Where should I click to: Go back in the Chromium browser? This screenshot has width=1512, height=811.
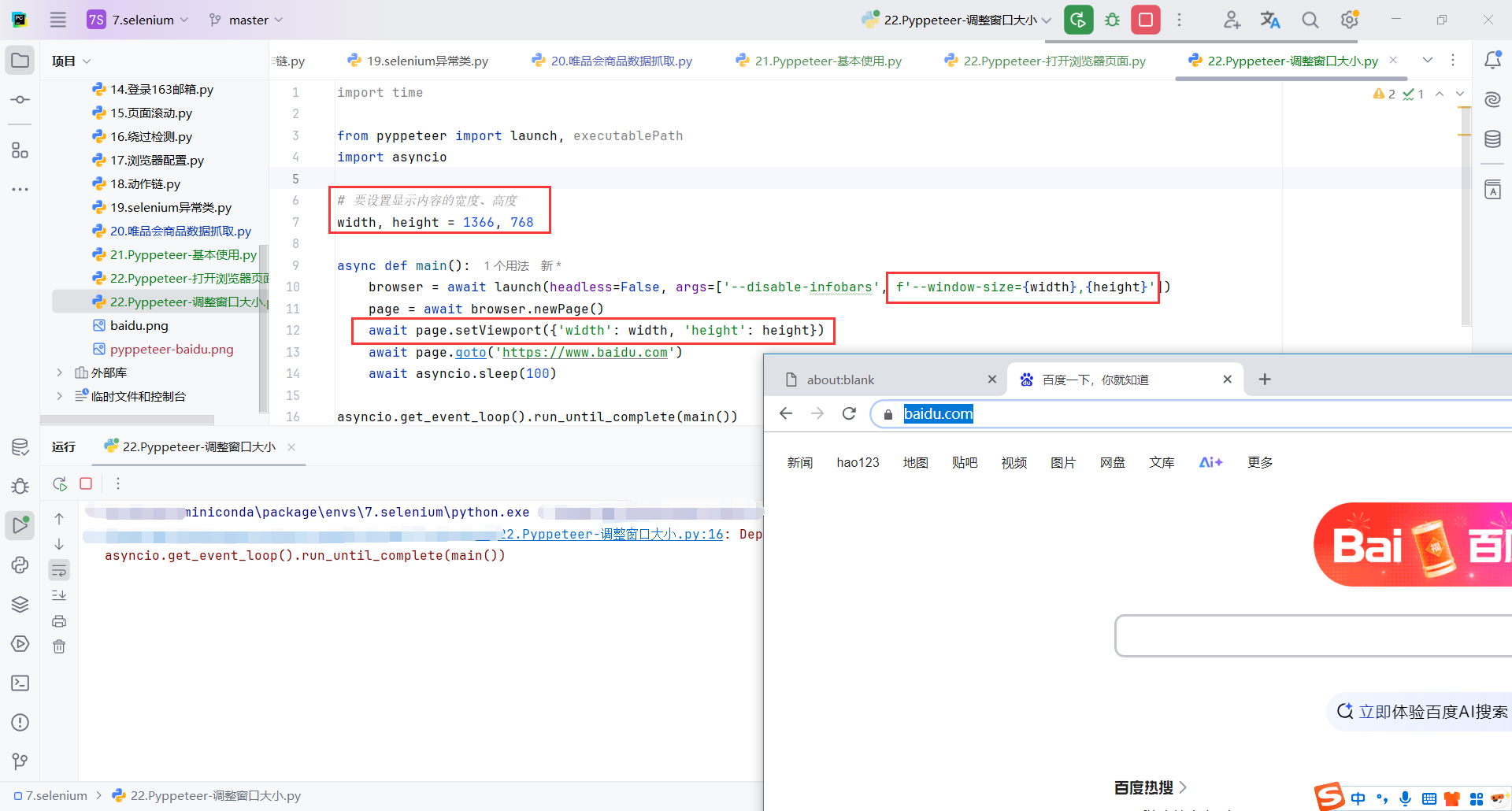[786, 413]
